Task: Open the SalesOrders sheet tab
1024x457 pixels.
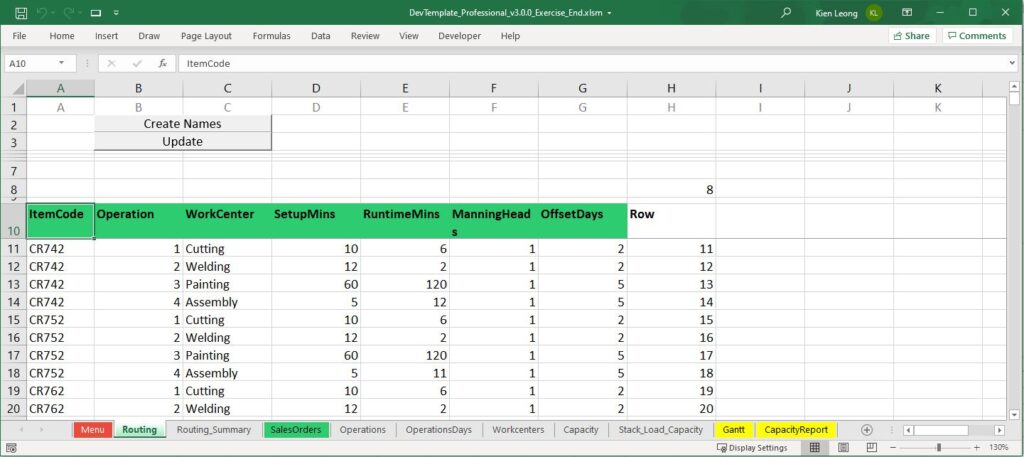Action: tap(296, 430)
